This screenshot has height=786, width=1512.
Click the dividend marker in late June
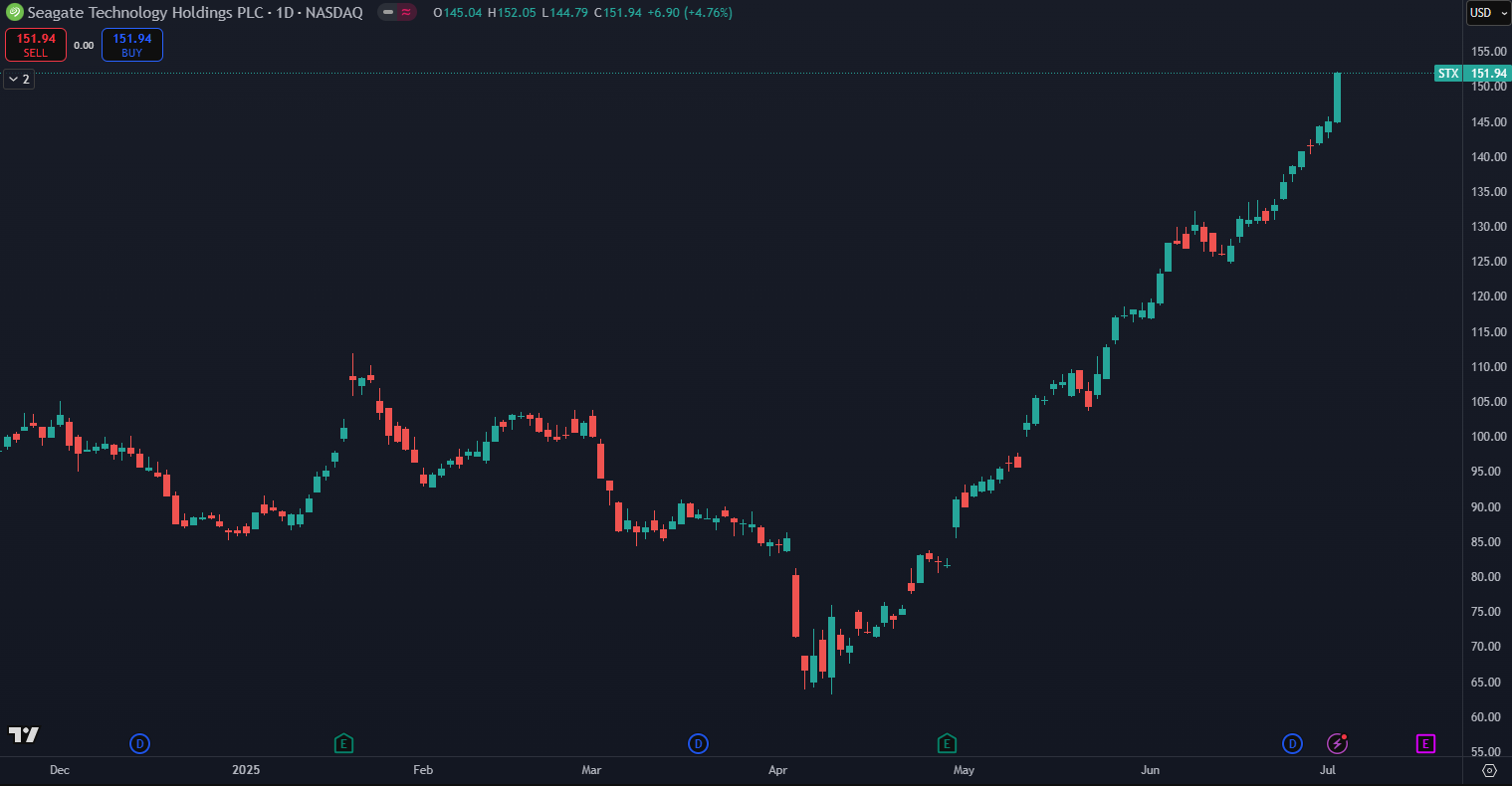(1292, 743)
